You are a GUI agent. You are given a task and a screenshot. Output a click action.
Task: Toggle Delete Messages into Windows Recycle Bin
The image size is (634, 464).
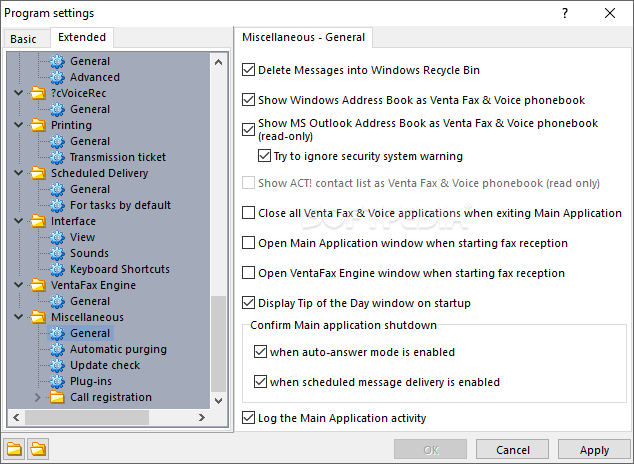[248, 70]
